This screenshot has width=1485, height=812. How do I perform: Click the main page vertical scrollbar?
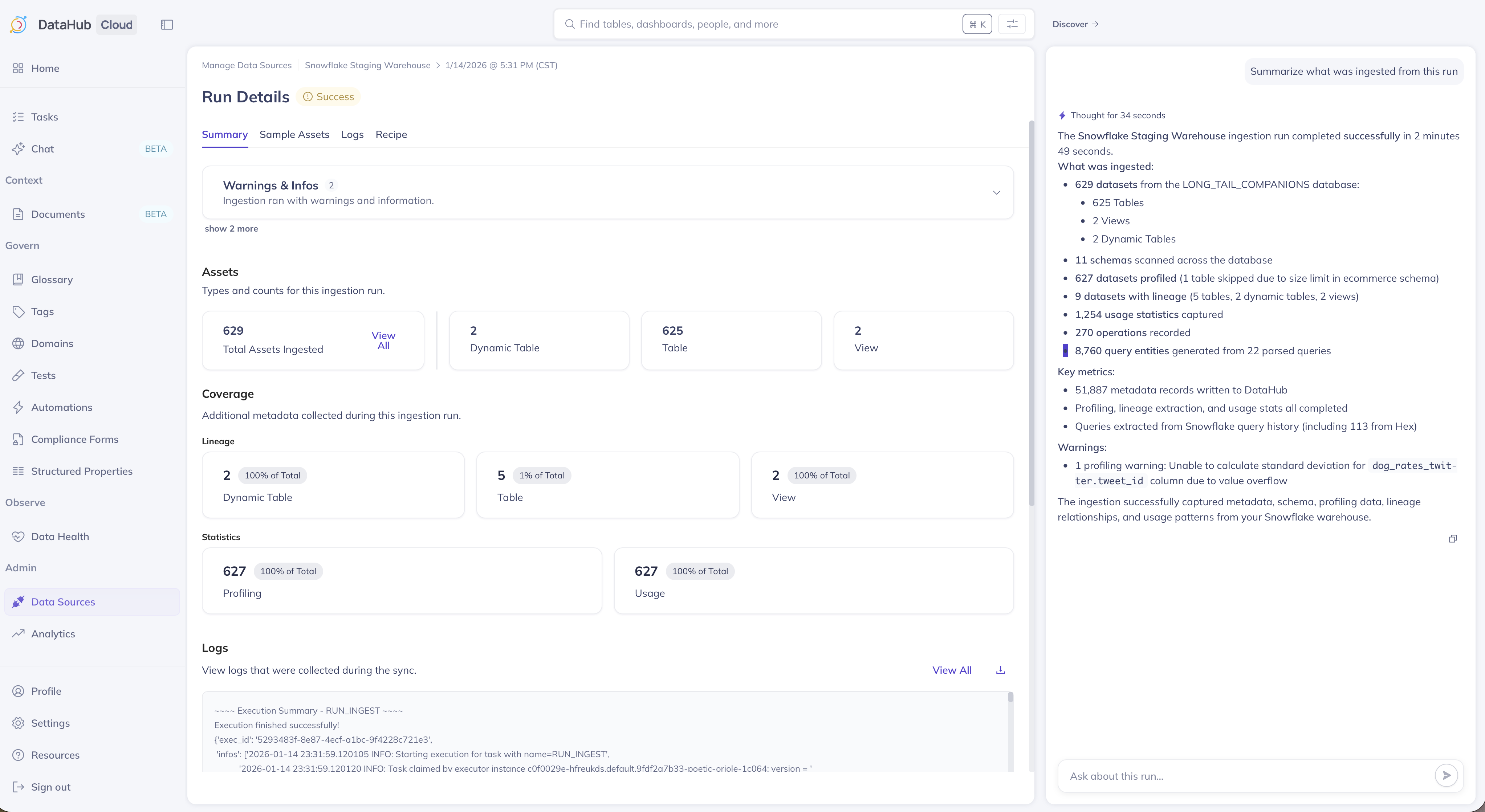point(1031,311)
